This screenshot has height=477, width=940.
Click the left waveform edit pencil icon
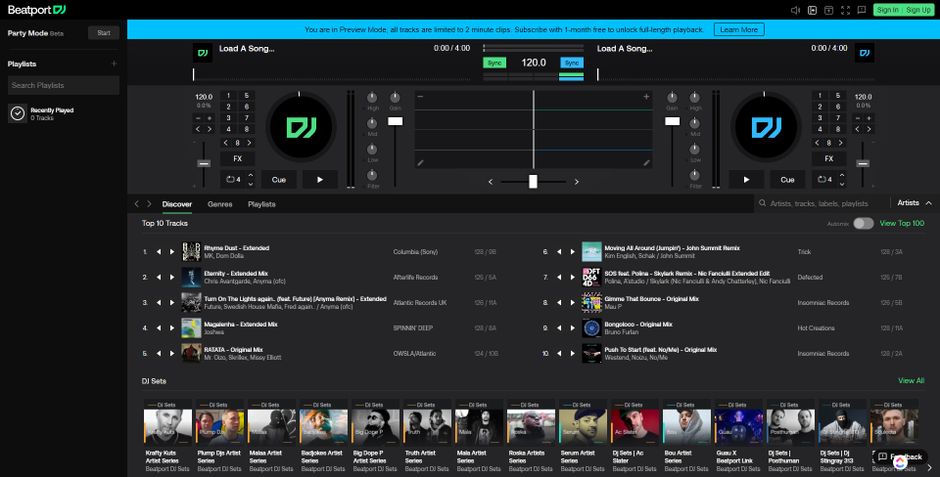[x=420, y=162]
